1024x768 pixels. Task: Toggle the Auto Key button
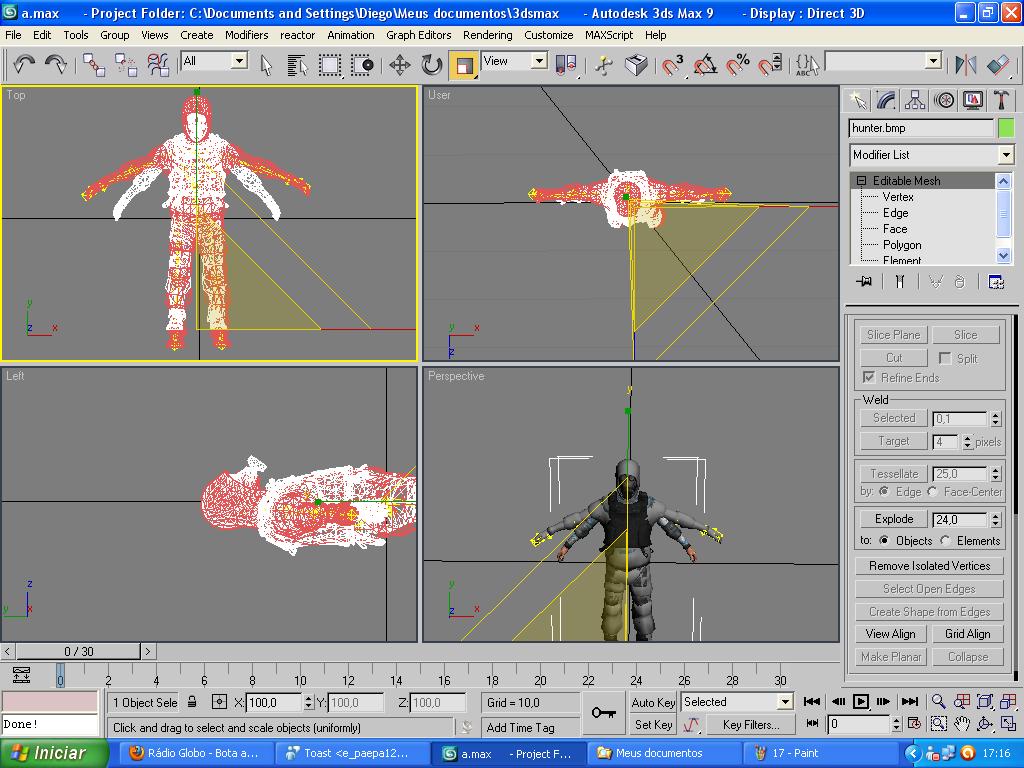point(653,702)
